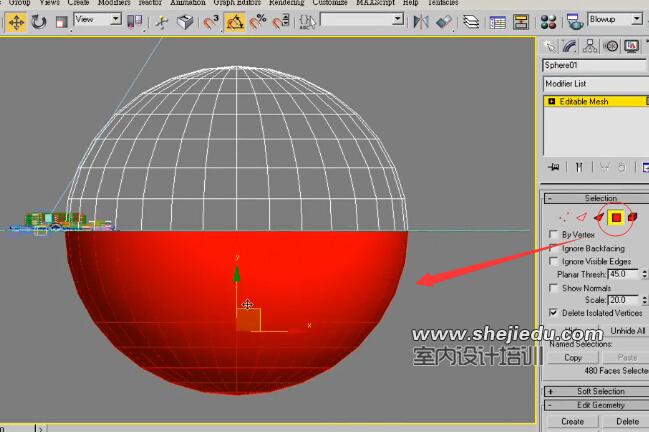This screenshot has height=432, width=649.
Task: Switch to the Modify panel tab
Action: [570, 46]
